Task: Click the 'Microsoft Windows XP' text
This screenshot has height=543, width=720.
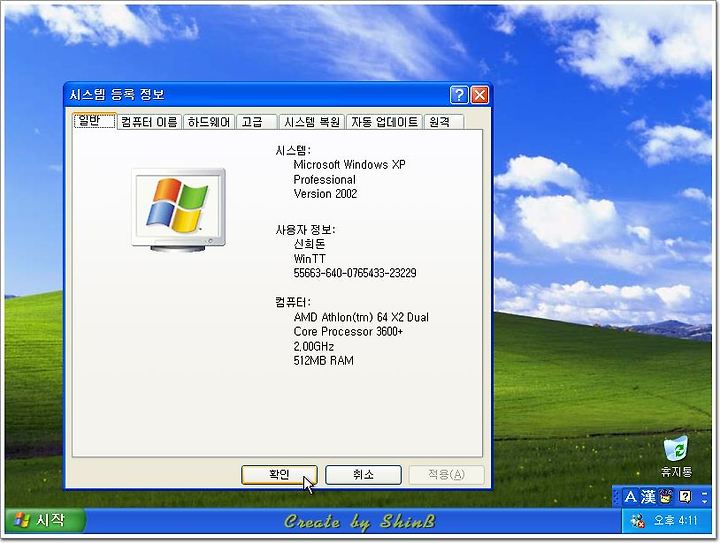Action: [x=349, y=165]
